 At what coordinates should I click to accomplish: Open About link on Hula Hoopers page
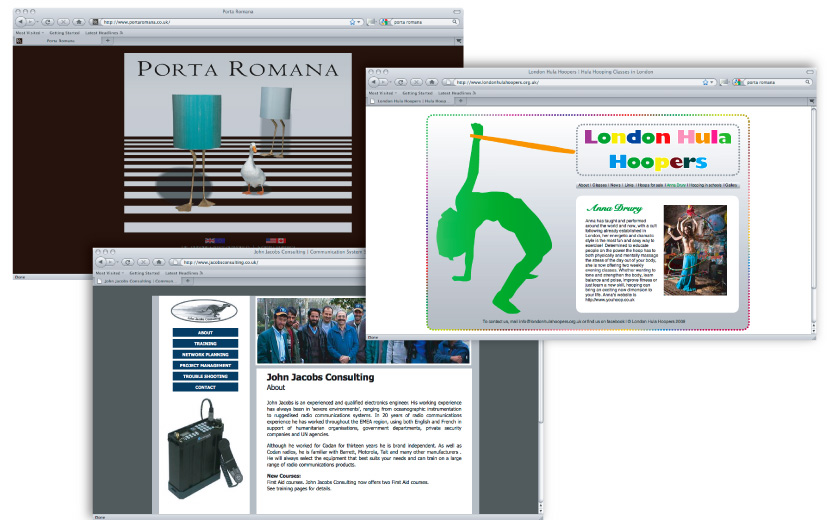pos(583,185)
